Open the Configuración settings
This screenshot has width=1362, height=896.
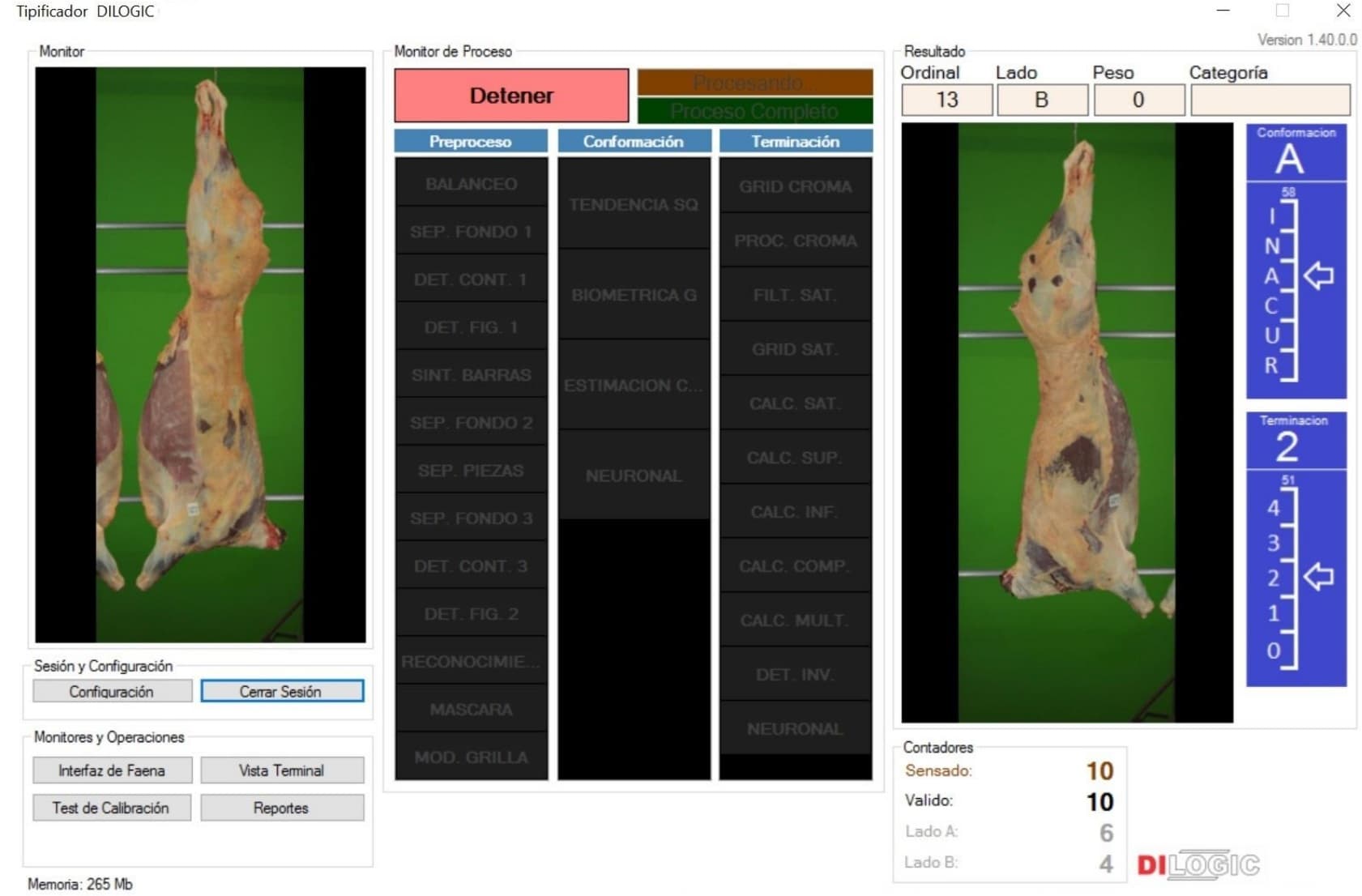[112, 691]
